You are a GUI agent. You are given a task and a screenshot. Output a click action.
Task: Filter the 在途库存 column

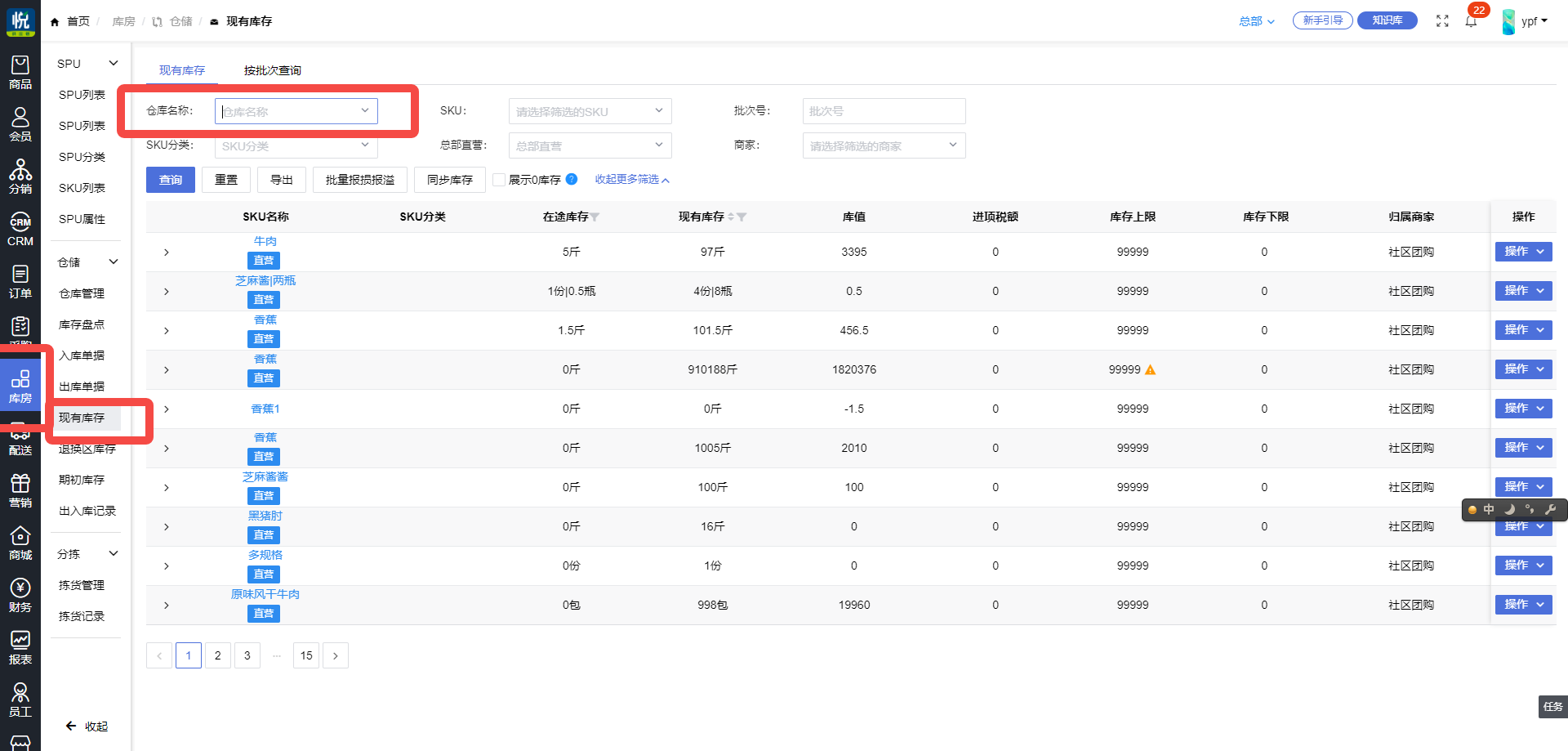(x=595, y=217)
